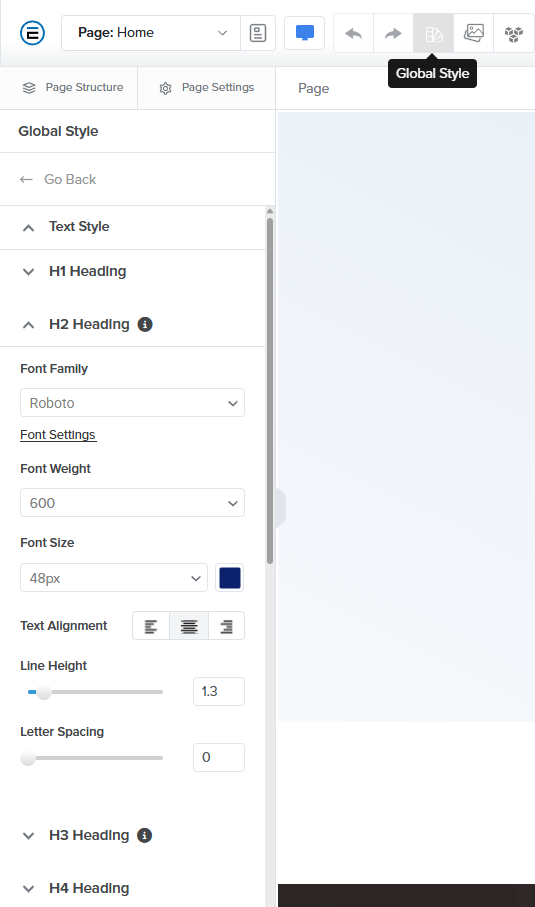Open the Global Style toolbar icon
This screenshot has height=907, width=535.
pos(433,34)
